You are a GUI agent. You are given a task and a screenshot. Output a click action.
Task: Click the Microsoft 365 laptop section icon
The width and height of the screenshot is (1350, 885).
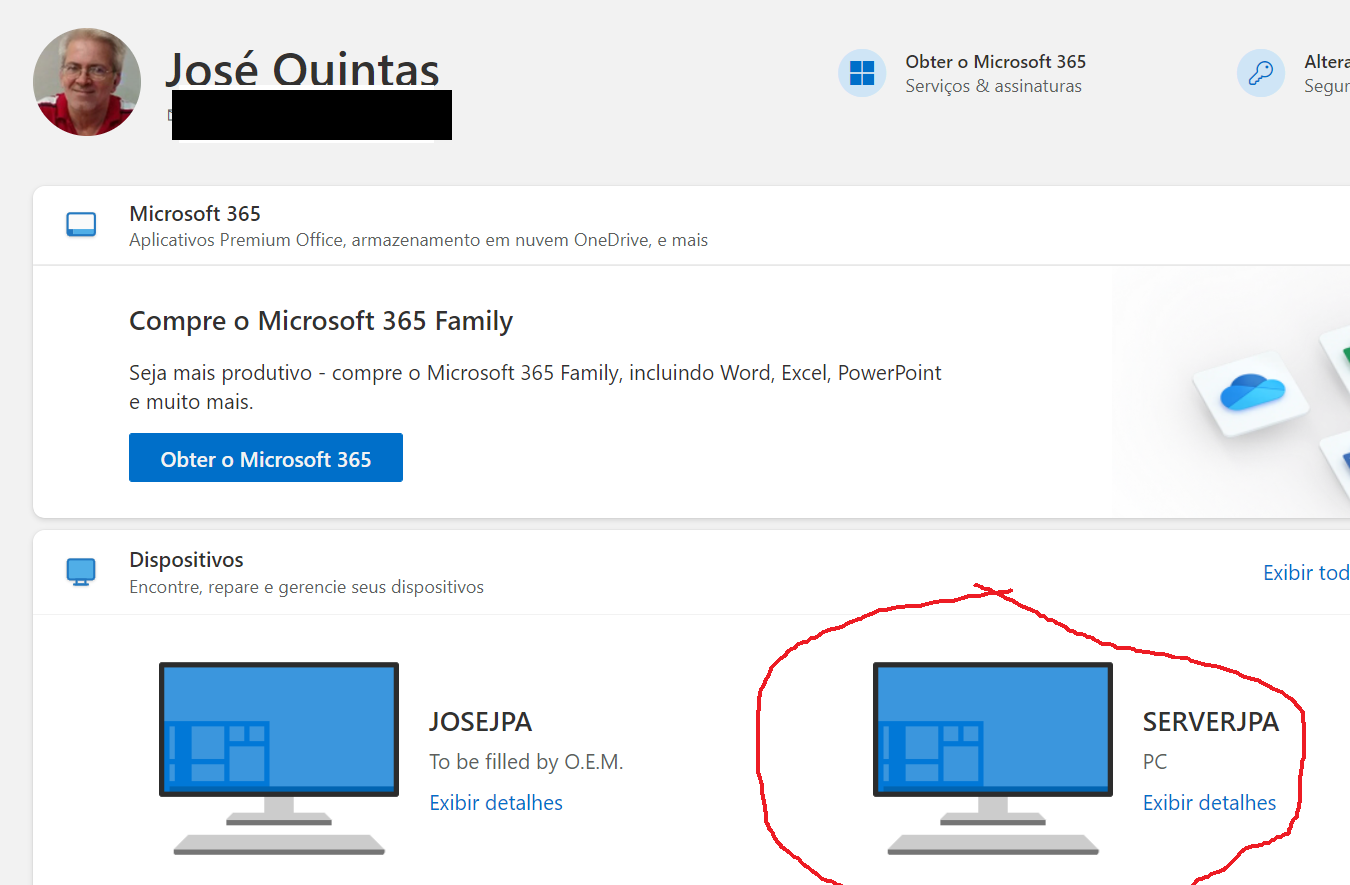pyautogui.click(x=81, y=225)
